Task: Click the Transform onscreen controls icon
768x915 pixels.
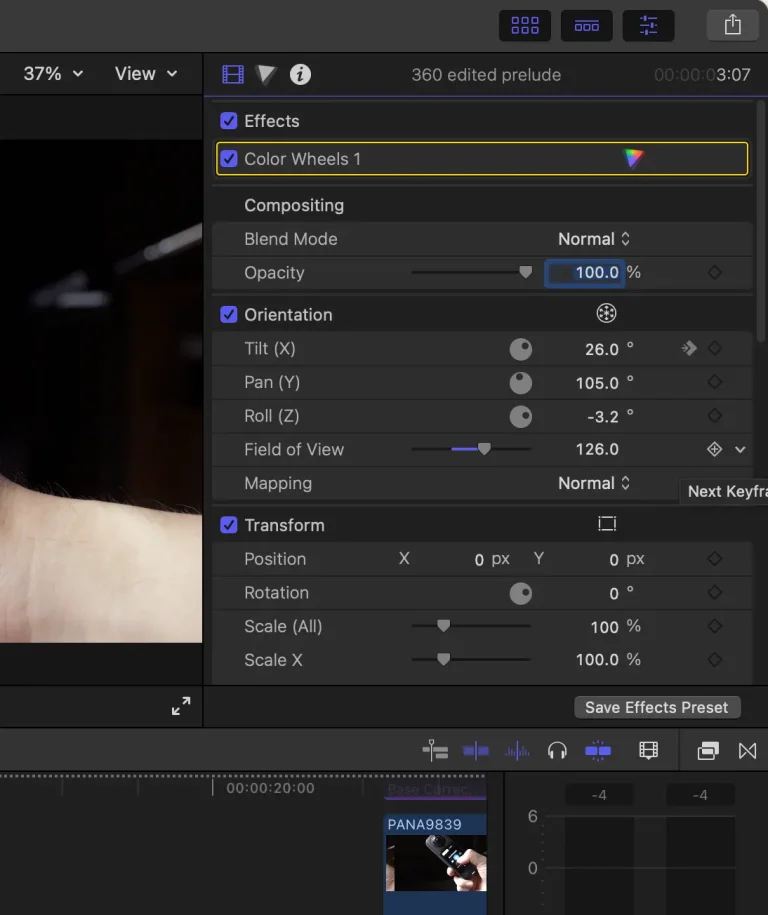Action: [x=606, y=524]
